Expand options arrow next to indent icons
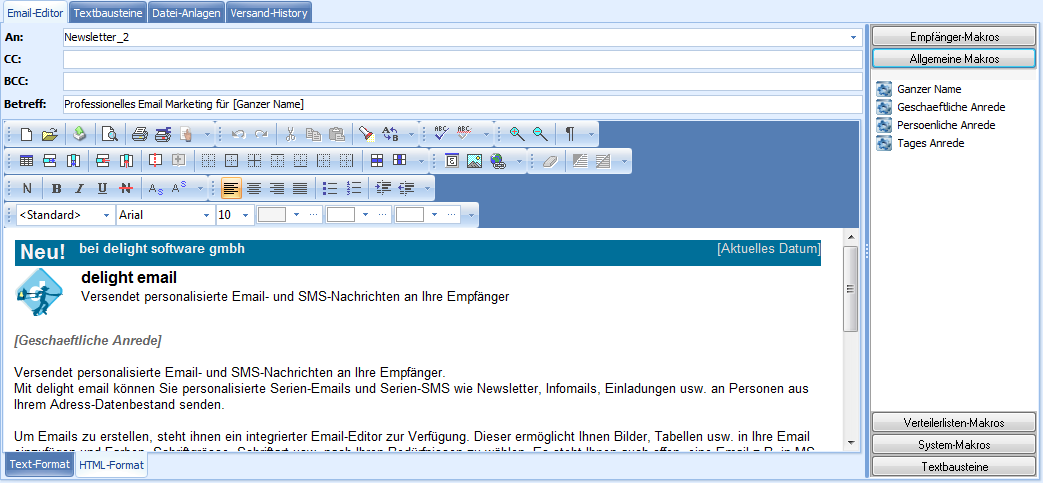Screen dimensions: 1043x483 pyautogui.click(x=426, y=188)
